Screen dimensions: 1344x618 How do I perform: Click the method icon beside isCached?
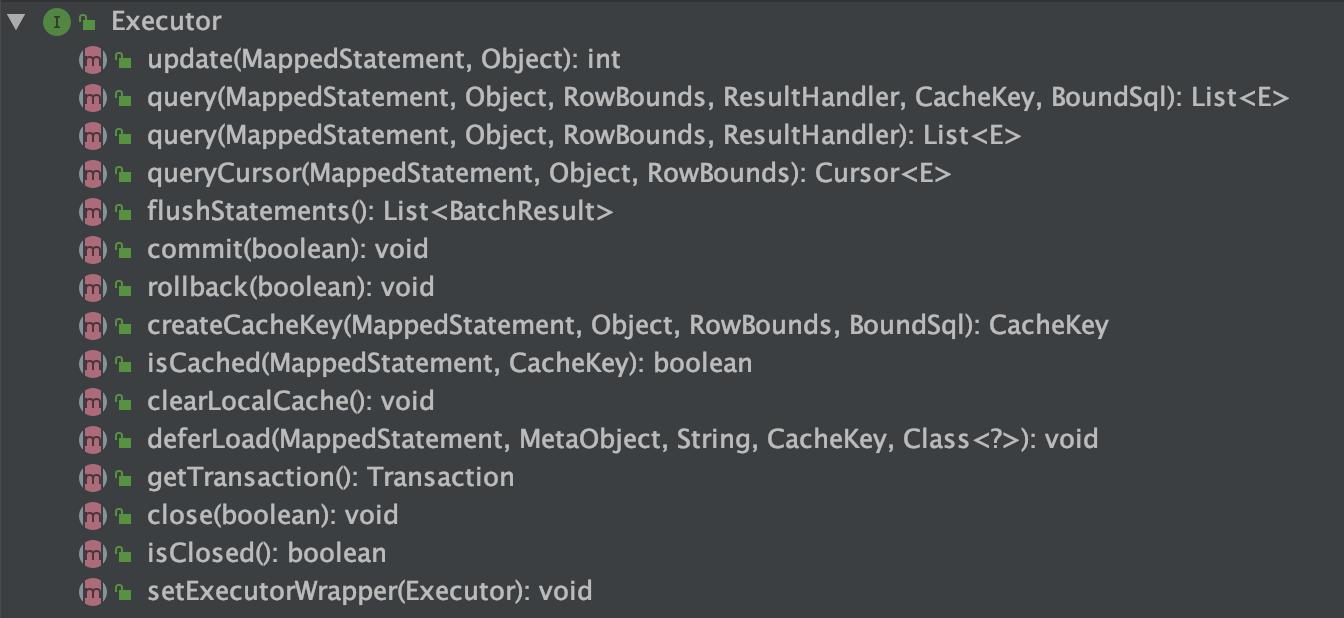[92, 363]
